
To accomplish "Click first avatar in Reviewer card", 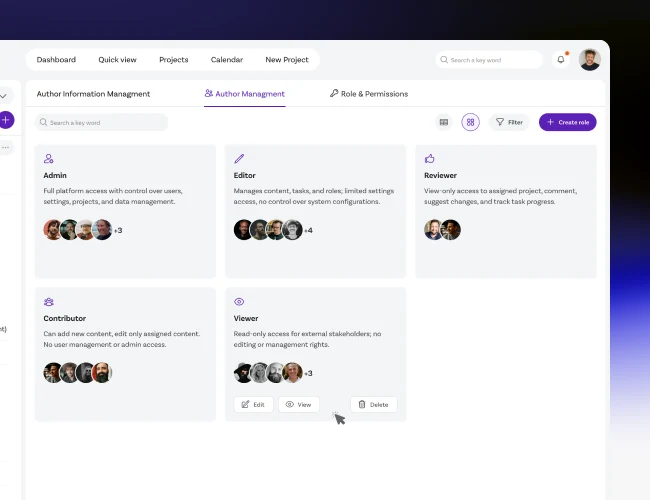I will tap(434, 230).
